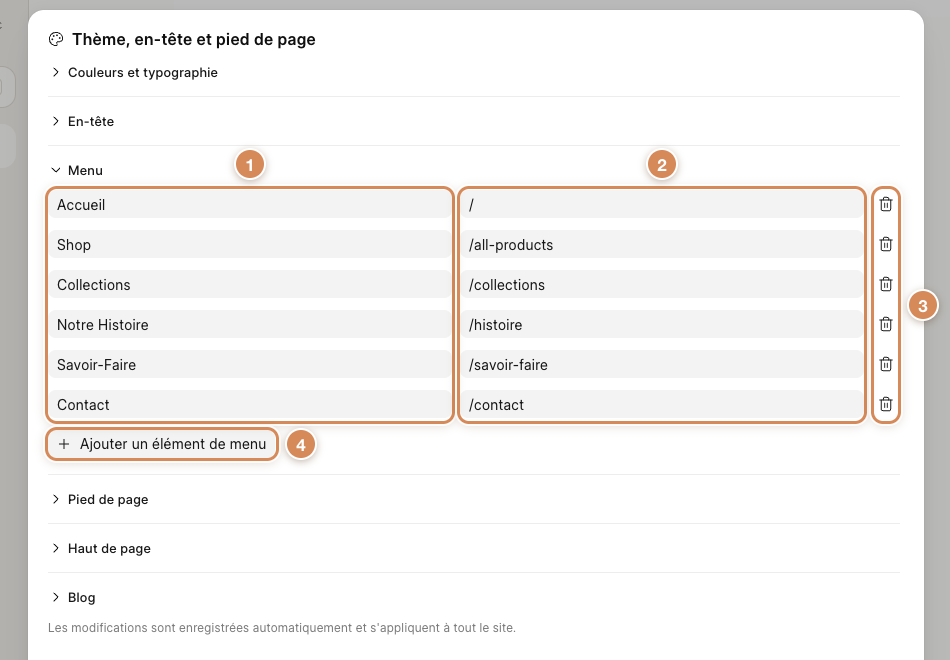Image resolution: width=950 pixels, height=660 pixels.
Task: Edit the / link field for Accueil
Action: (662, 205)
